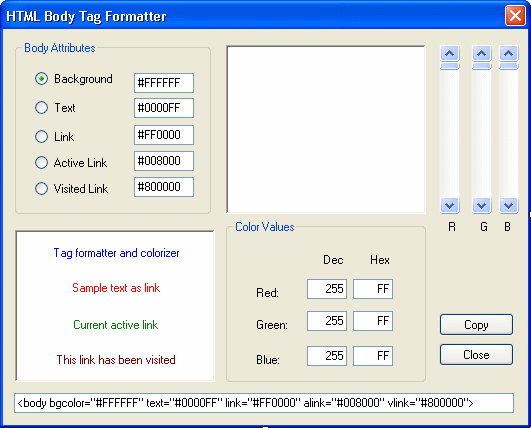Click the Copy button
Viewport: 531px width, 428px height.
tap(476, 325)
